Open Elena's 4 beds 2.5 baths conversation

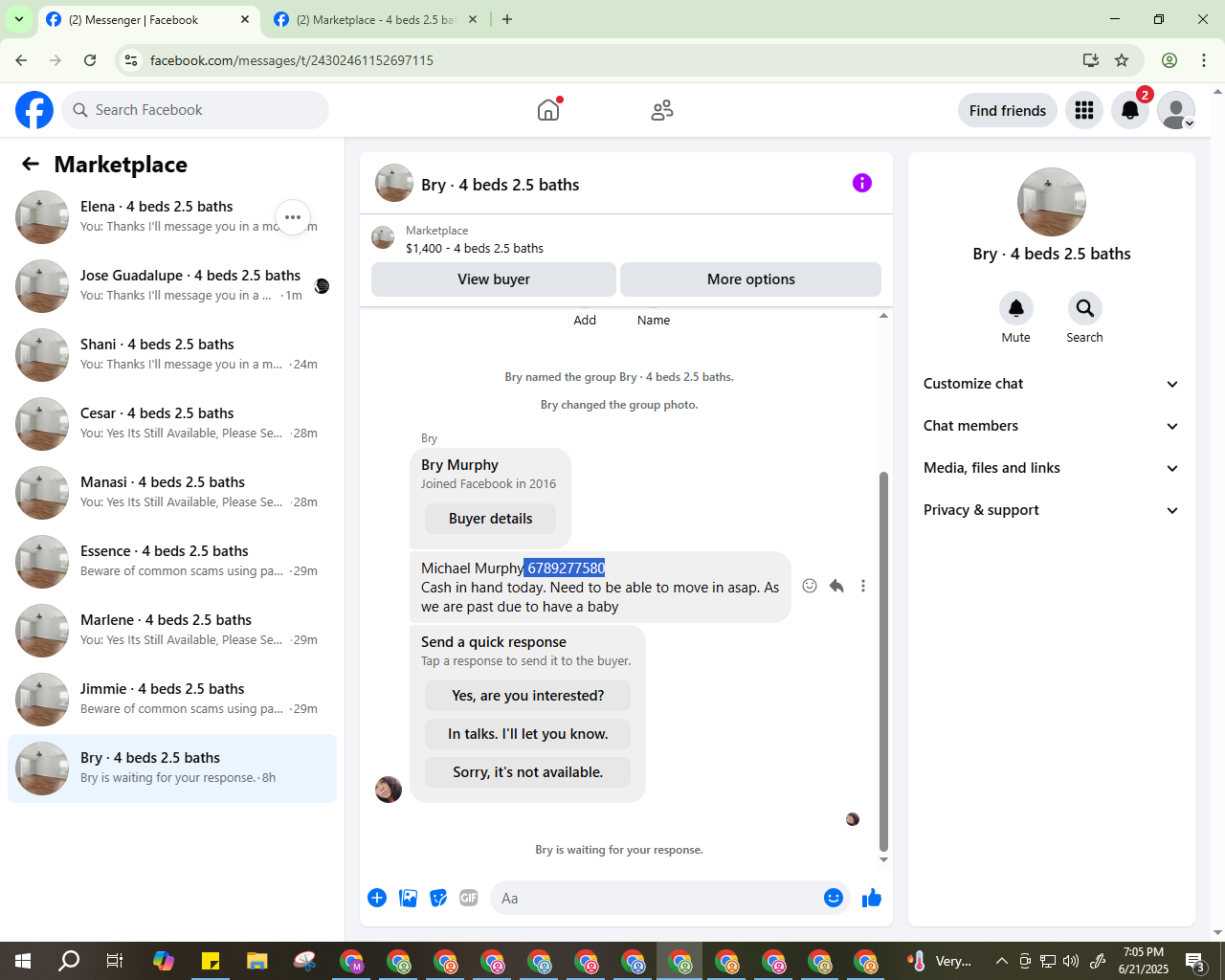tap(172, 217)
